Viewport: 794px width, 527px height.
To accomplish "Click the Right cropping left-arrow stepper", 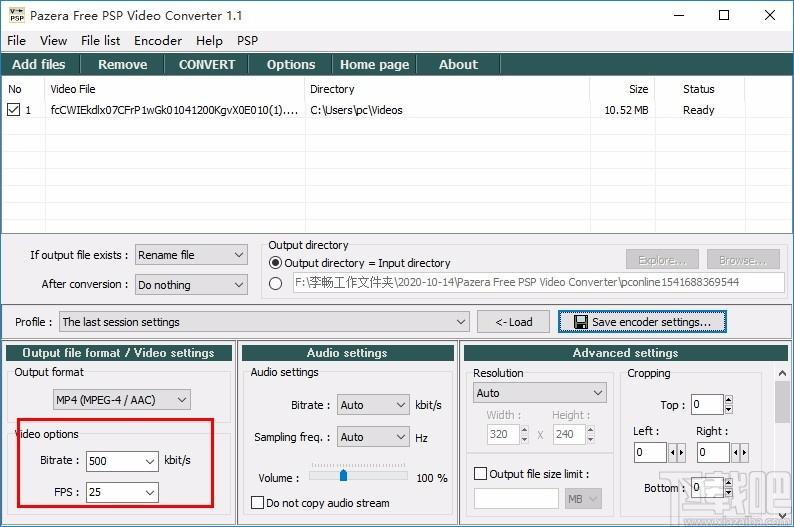I will (x=735, y=452).
